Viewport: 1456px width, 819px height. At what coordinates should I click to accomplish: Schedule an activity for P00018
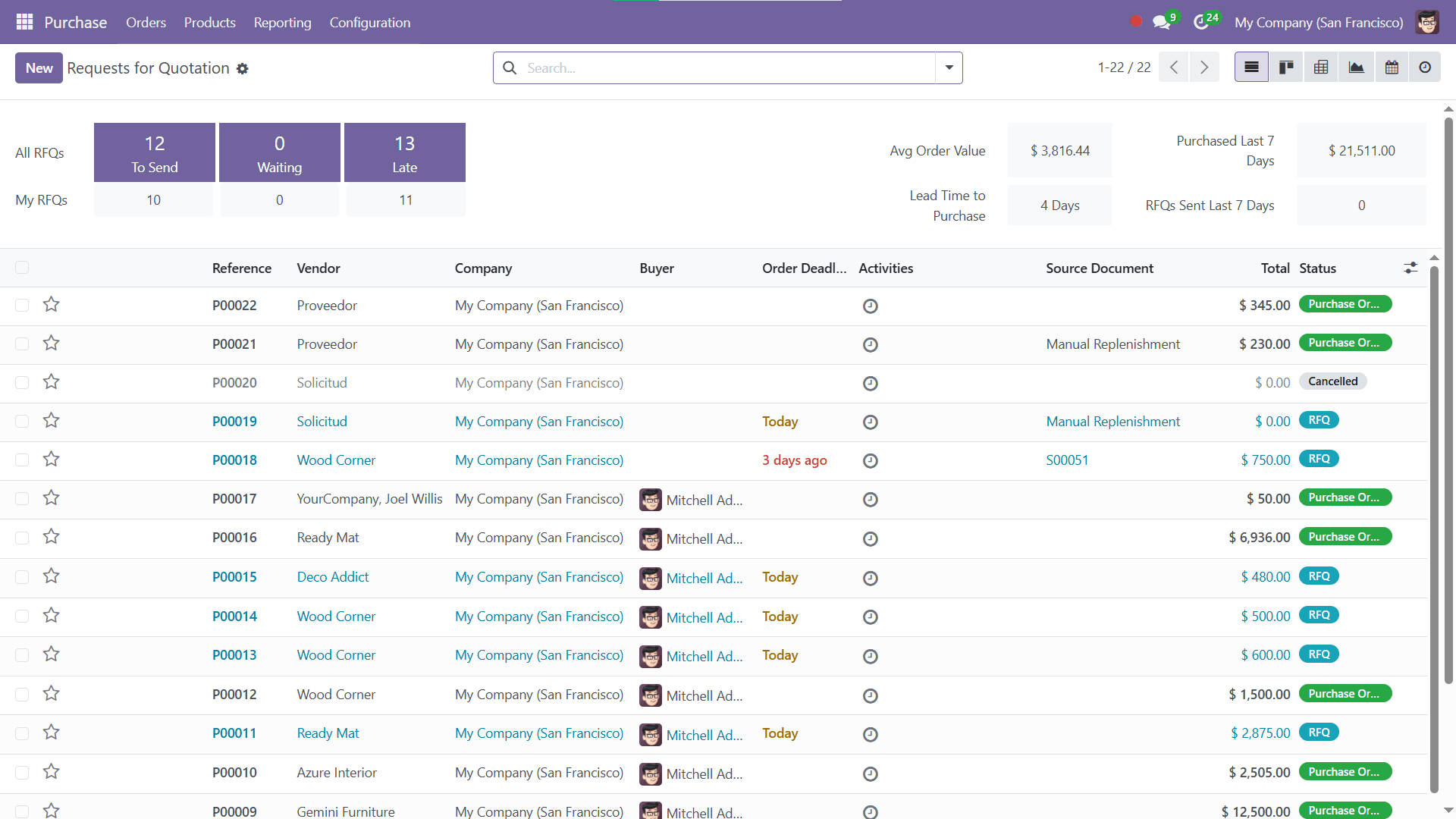(x=870, y=460)
